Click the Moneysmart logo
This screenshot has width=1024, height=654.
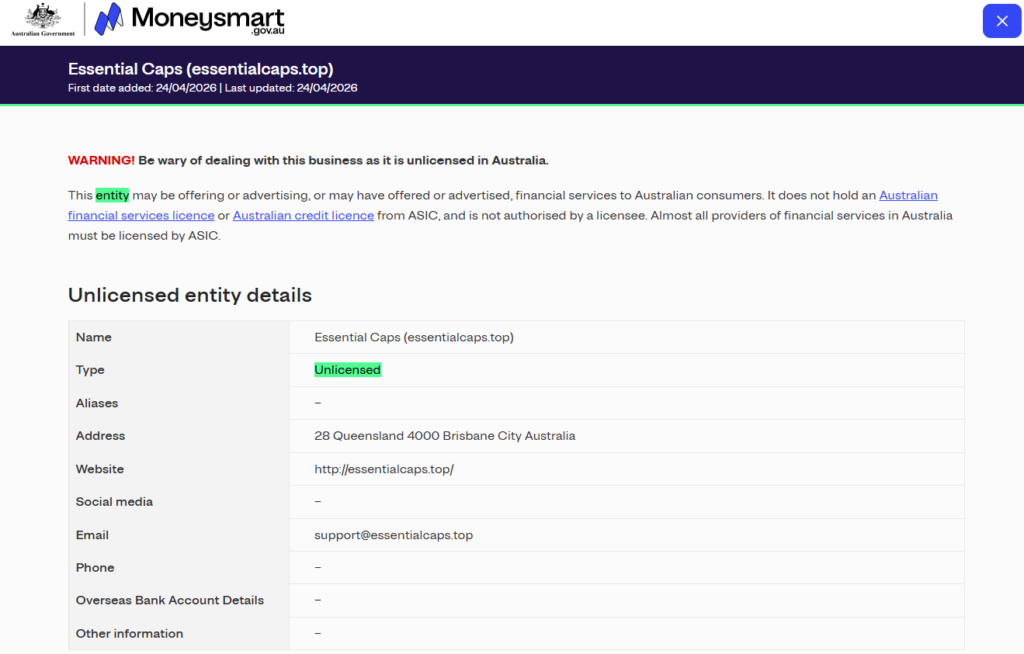tap(189, 19)
